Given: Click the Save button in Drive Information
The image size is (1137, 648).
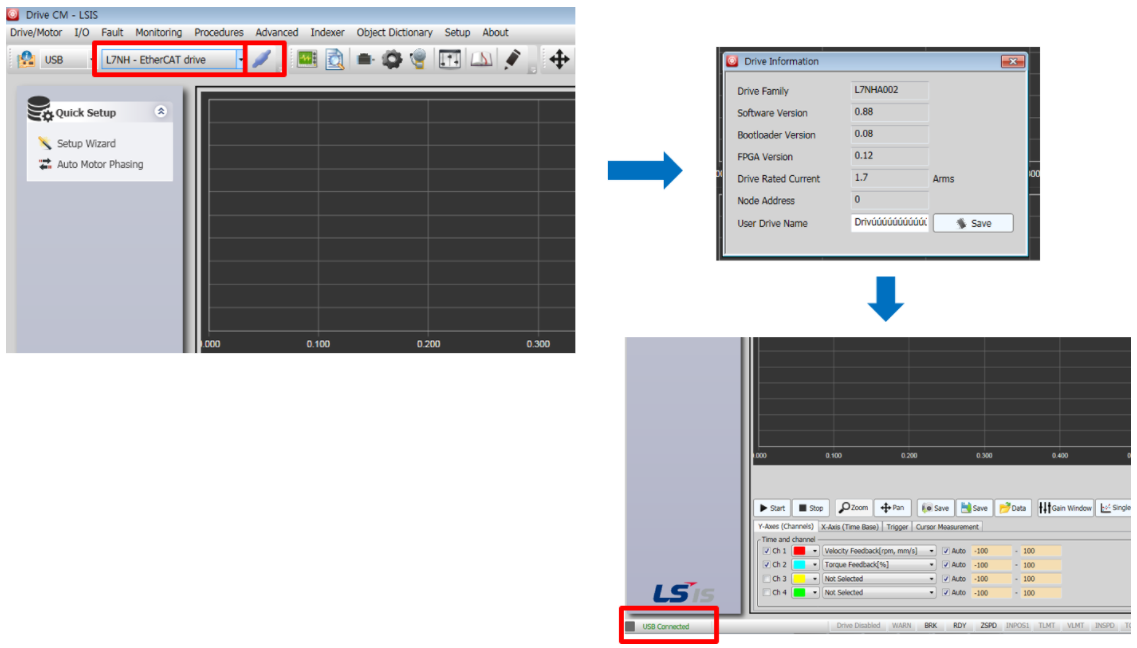Looking at the screenshot, I should point(972,223).
